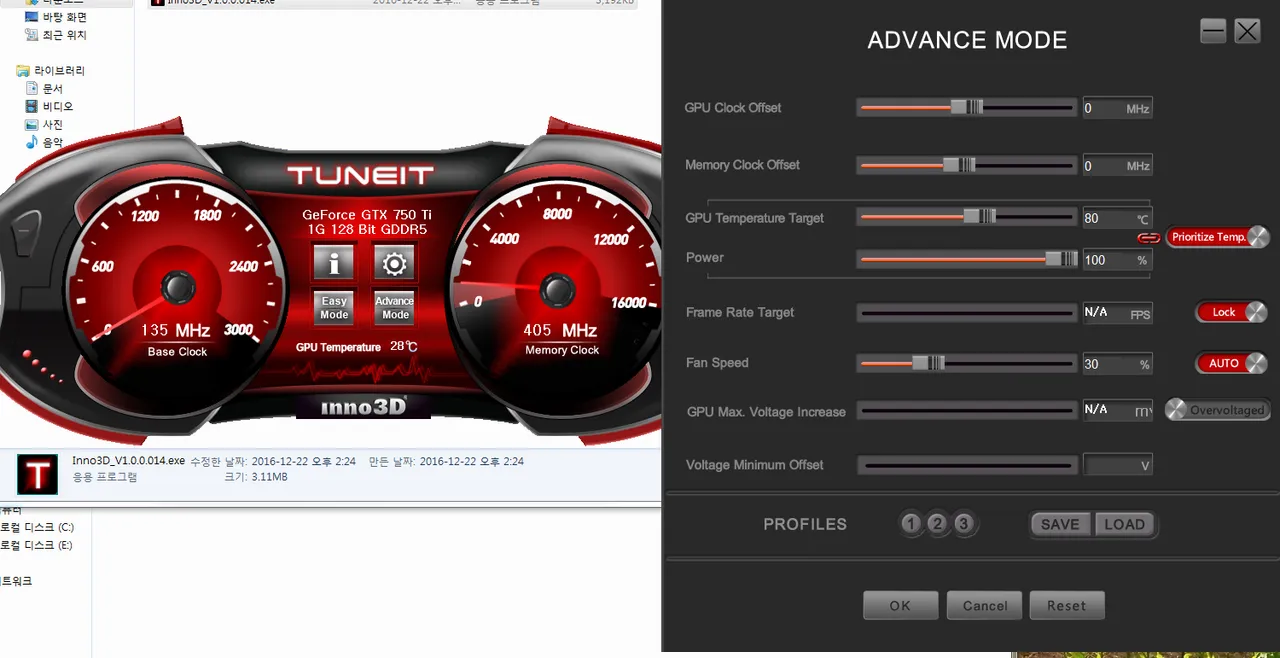Click the Inno3D T application icon in details pane

[x=38, y=474]
